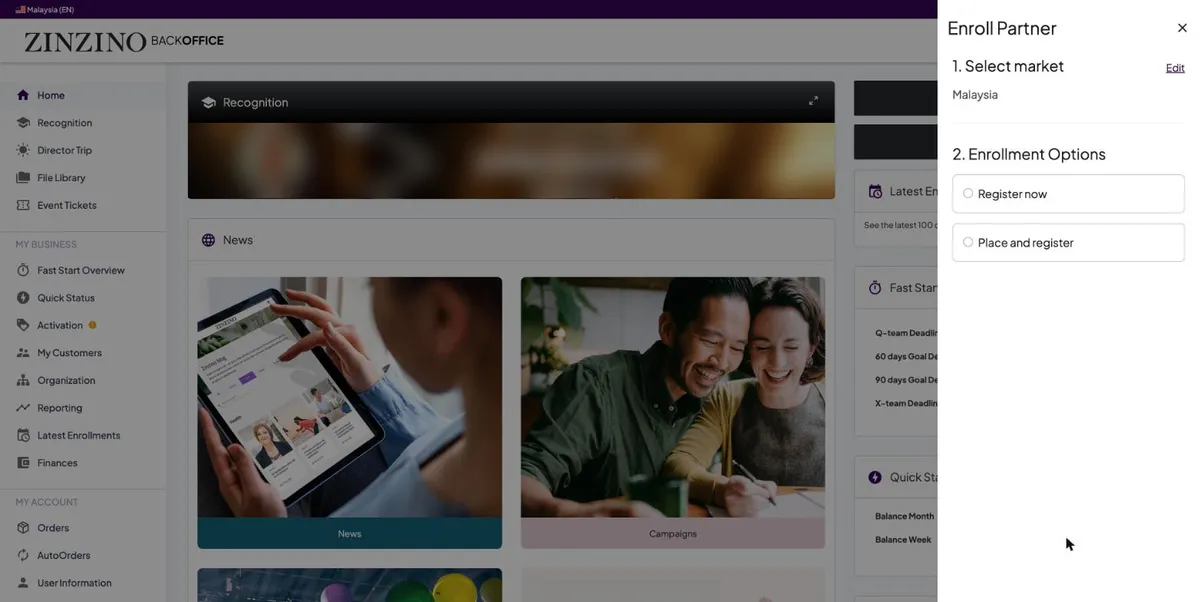The image size is (1200, 602).
Task: Expand the Recognition panel to fullscreen
Action: point(813,101)
